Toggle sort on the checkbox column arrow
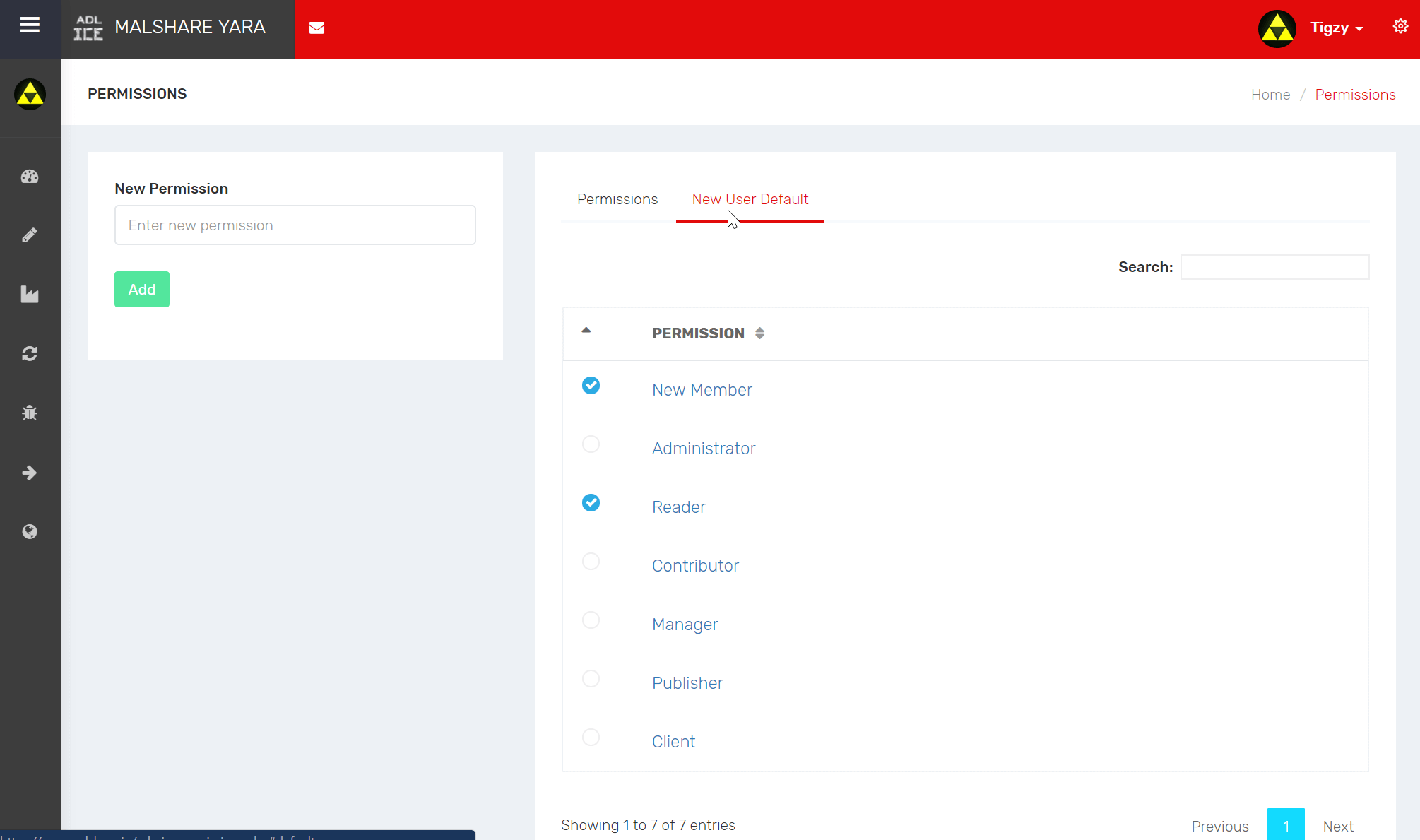This screenshot has width=1420, height=840. (586, 331)
